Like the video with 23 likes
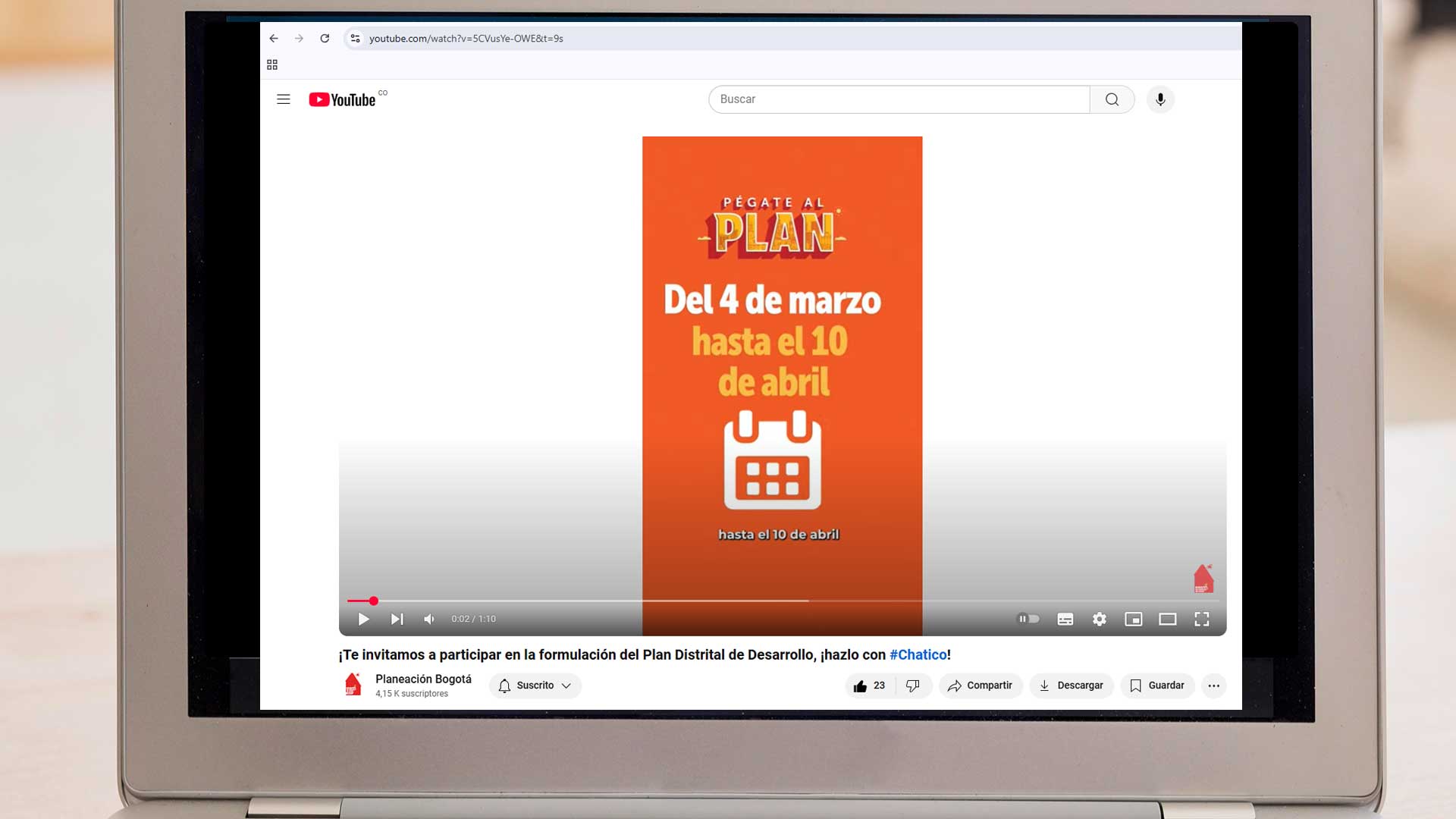This screenshot has width=1456, height=819. [x=869, y=686]
